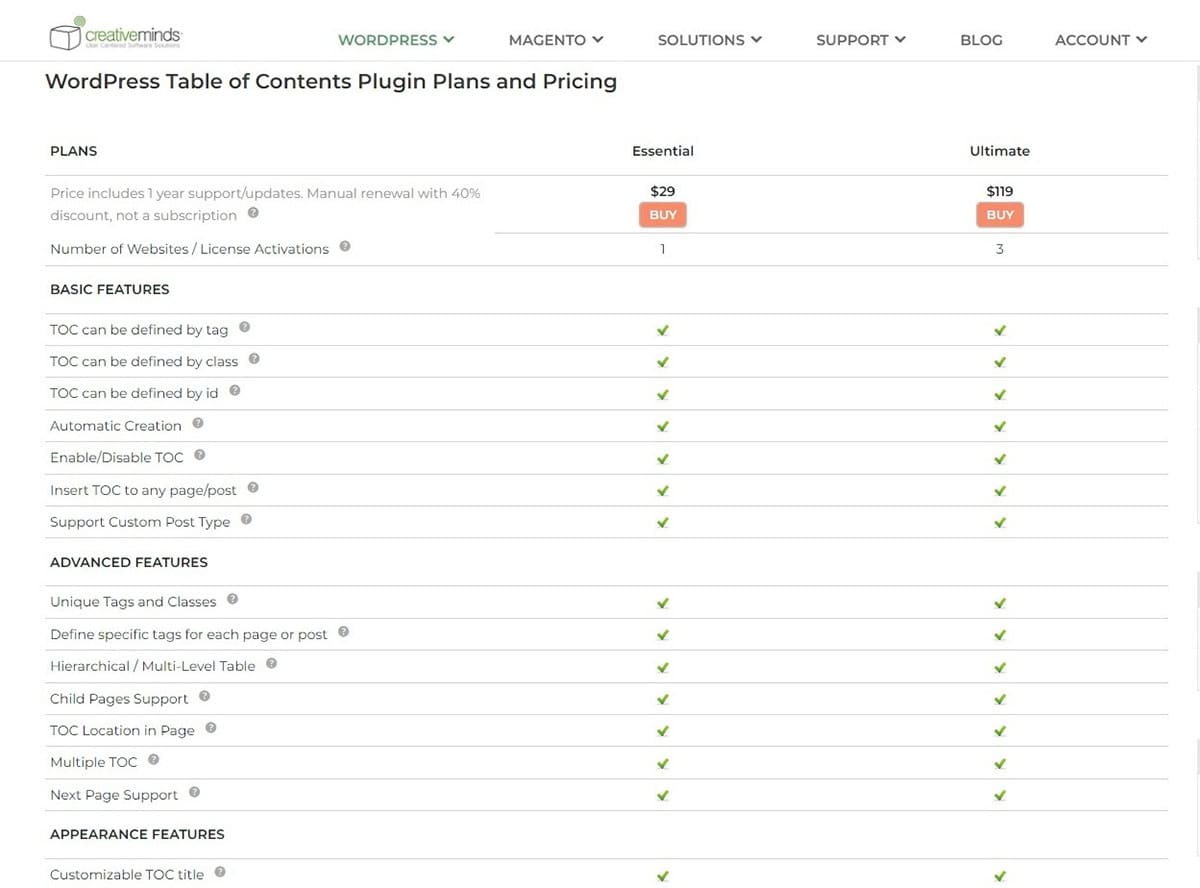Image resolution: width=1200 pixels, height=888 pixels.
Task: Click the ADVANCED FEATURES section heading
Action: [x=129, y=562]
